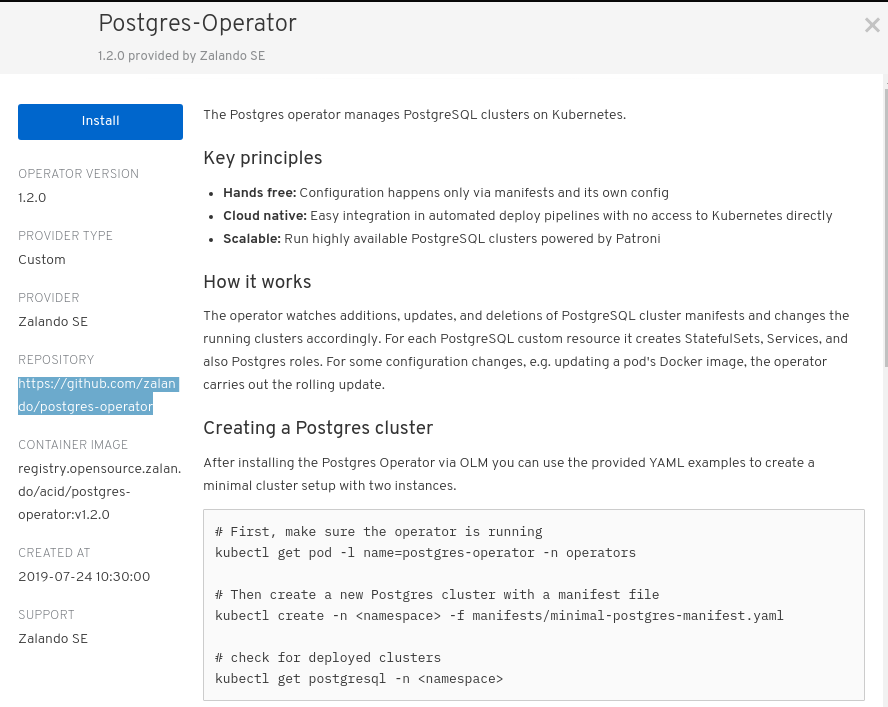
Task: Click the 'kubectl get postgresql' command line
Action: [x=358, y=679]
